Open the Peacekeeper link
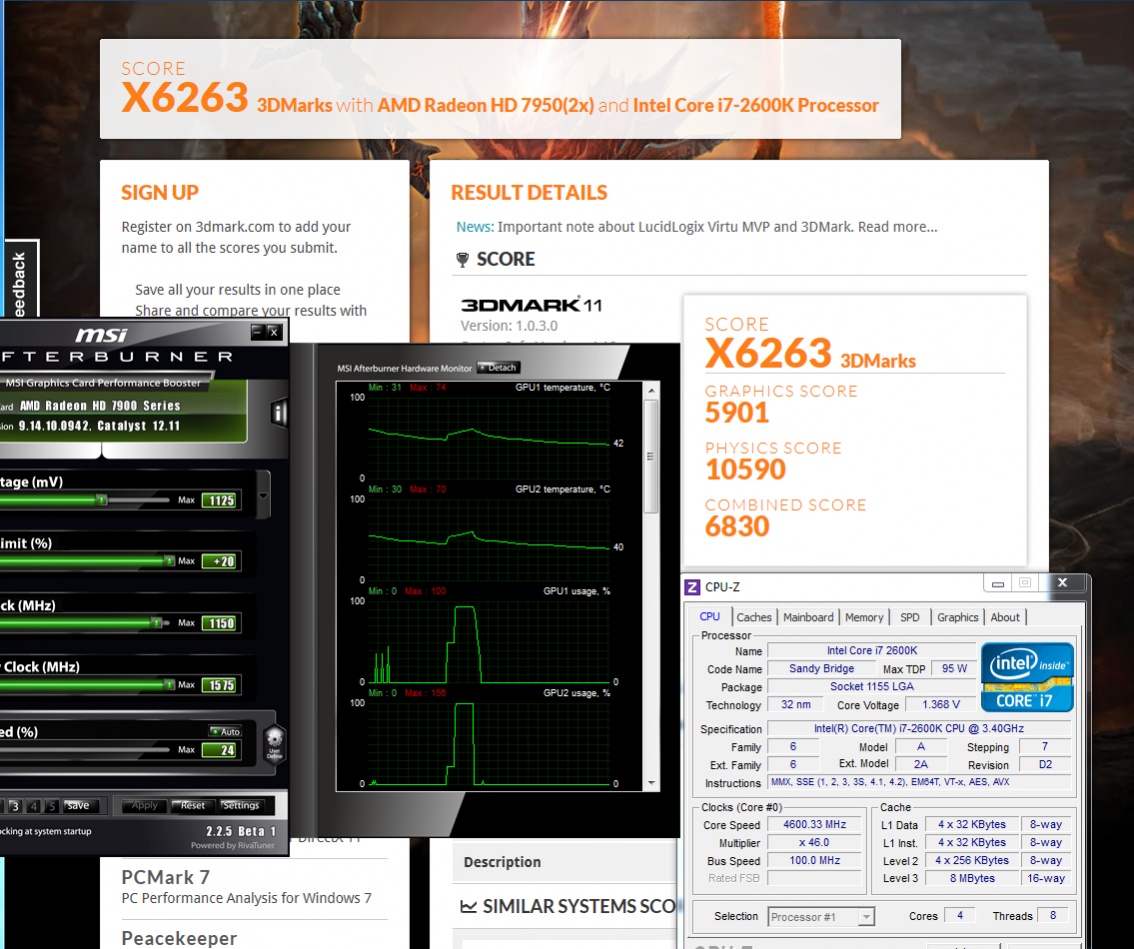1134x949 pixels. click(x=179, y=938)
